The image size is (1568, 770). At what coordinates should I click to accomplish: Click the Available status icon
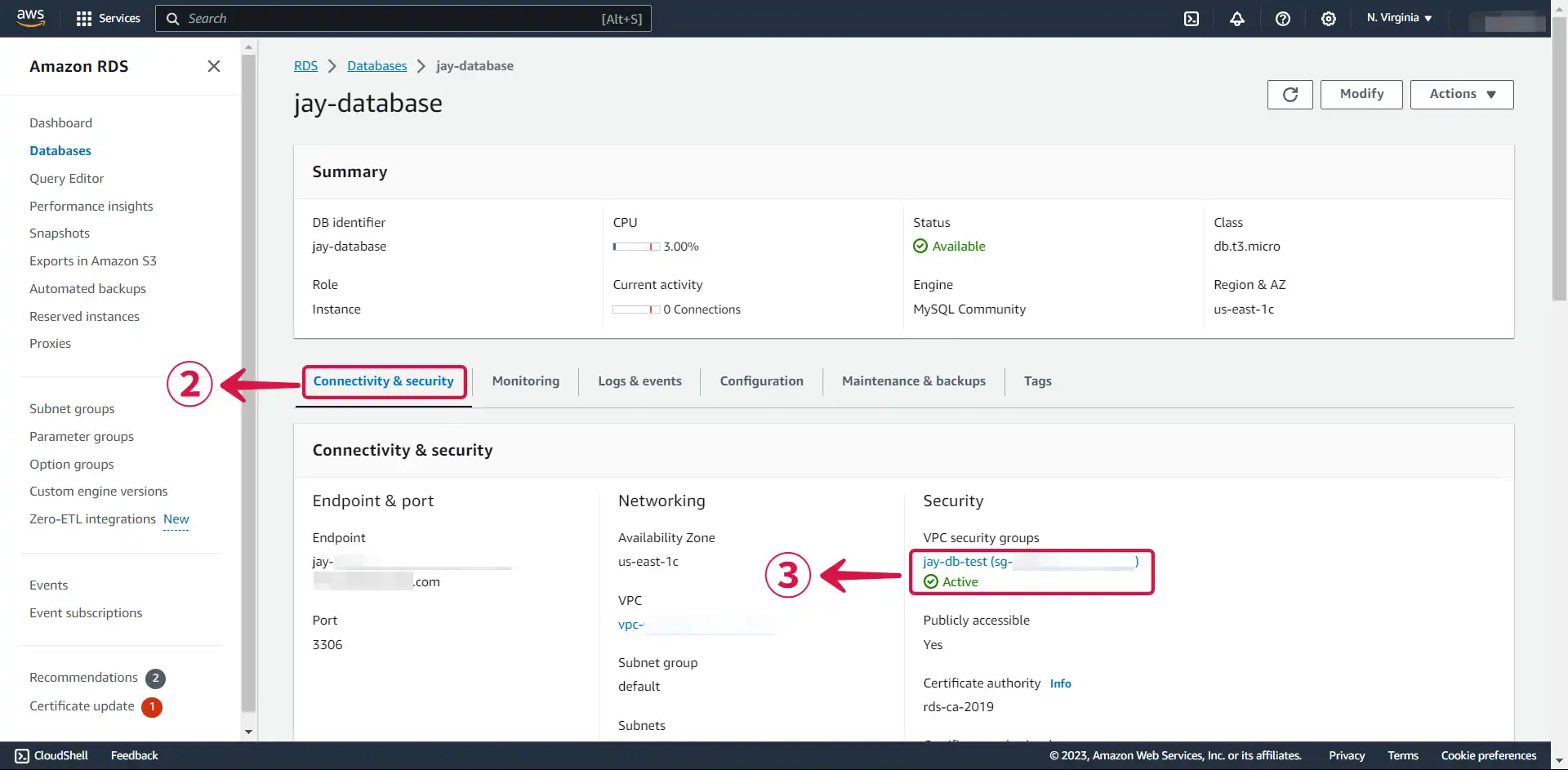point(920,247)
